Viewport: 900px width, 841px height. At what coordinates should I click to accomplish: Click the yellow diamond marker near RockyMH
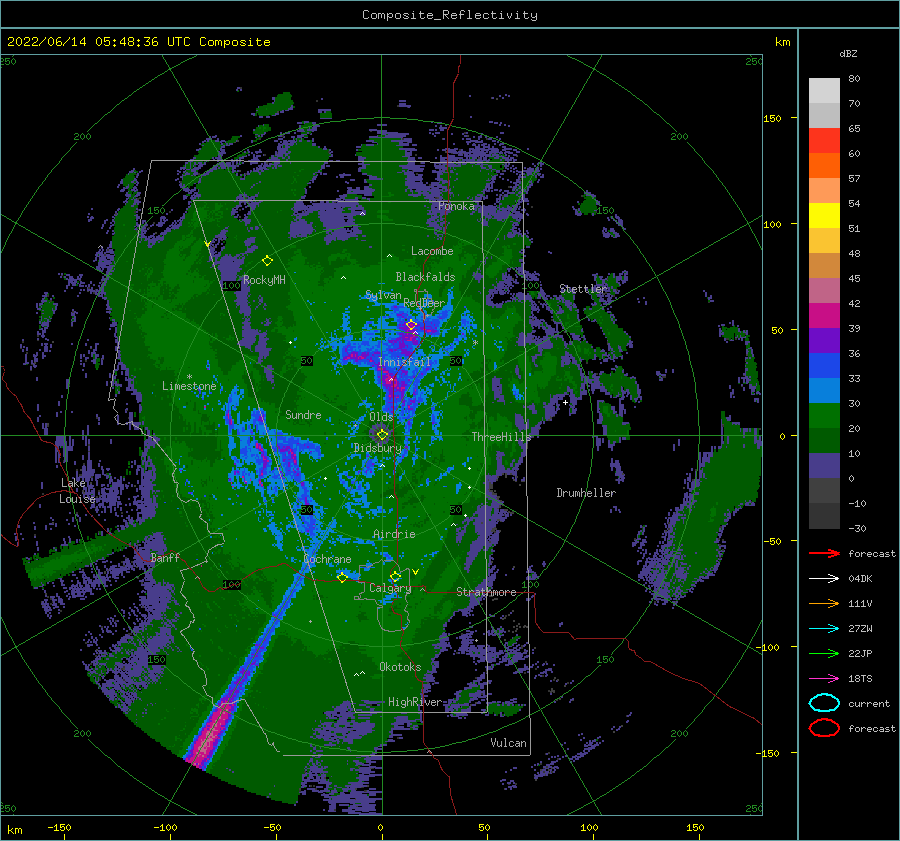click(x=267, y=261)
